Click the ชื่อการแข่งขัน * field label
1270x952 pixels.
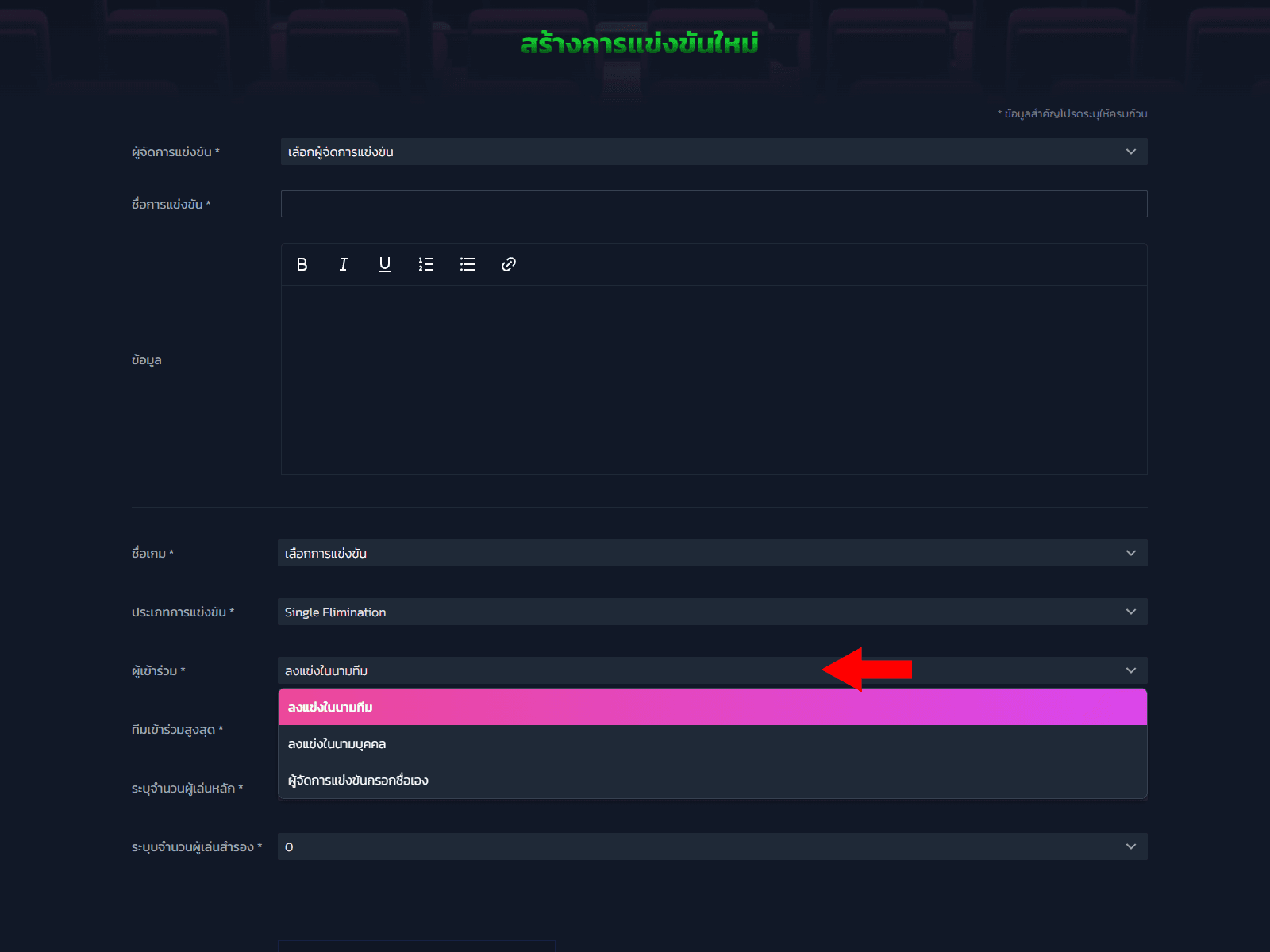coord(171,204)
